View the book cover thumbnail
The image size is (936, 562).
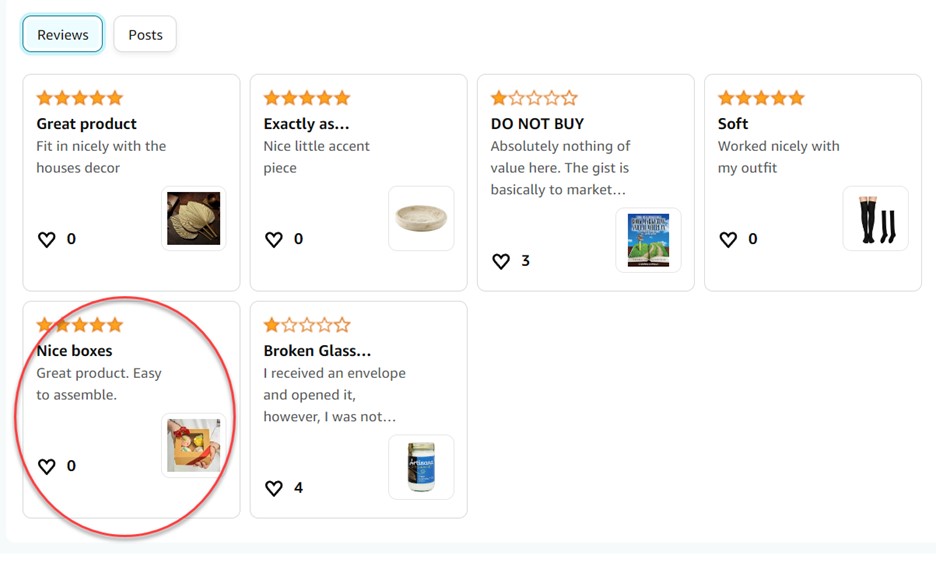point(648,240)
